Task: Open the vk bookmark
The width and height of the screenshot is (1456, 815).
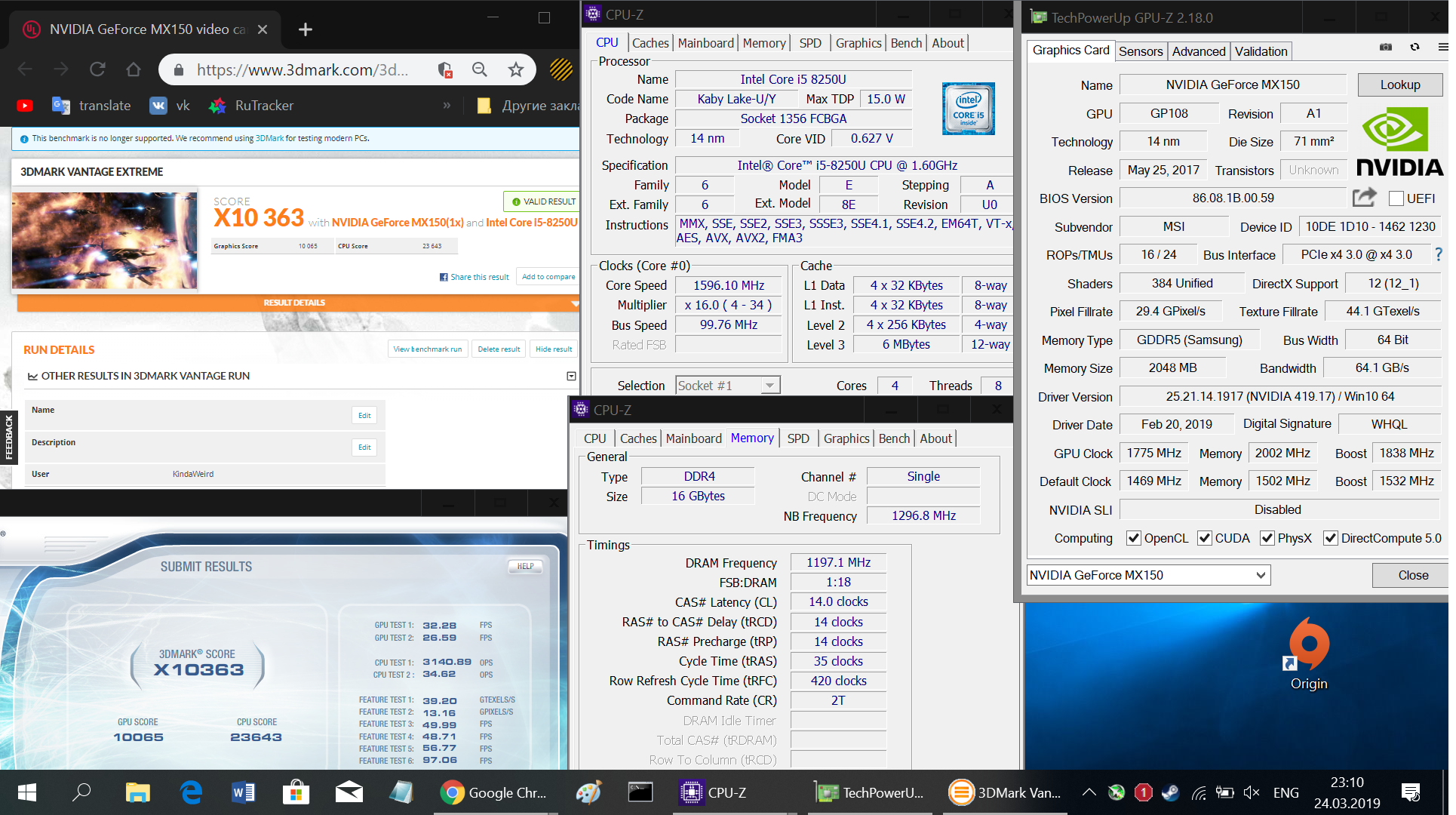Action: 170,106
